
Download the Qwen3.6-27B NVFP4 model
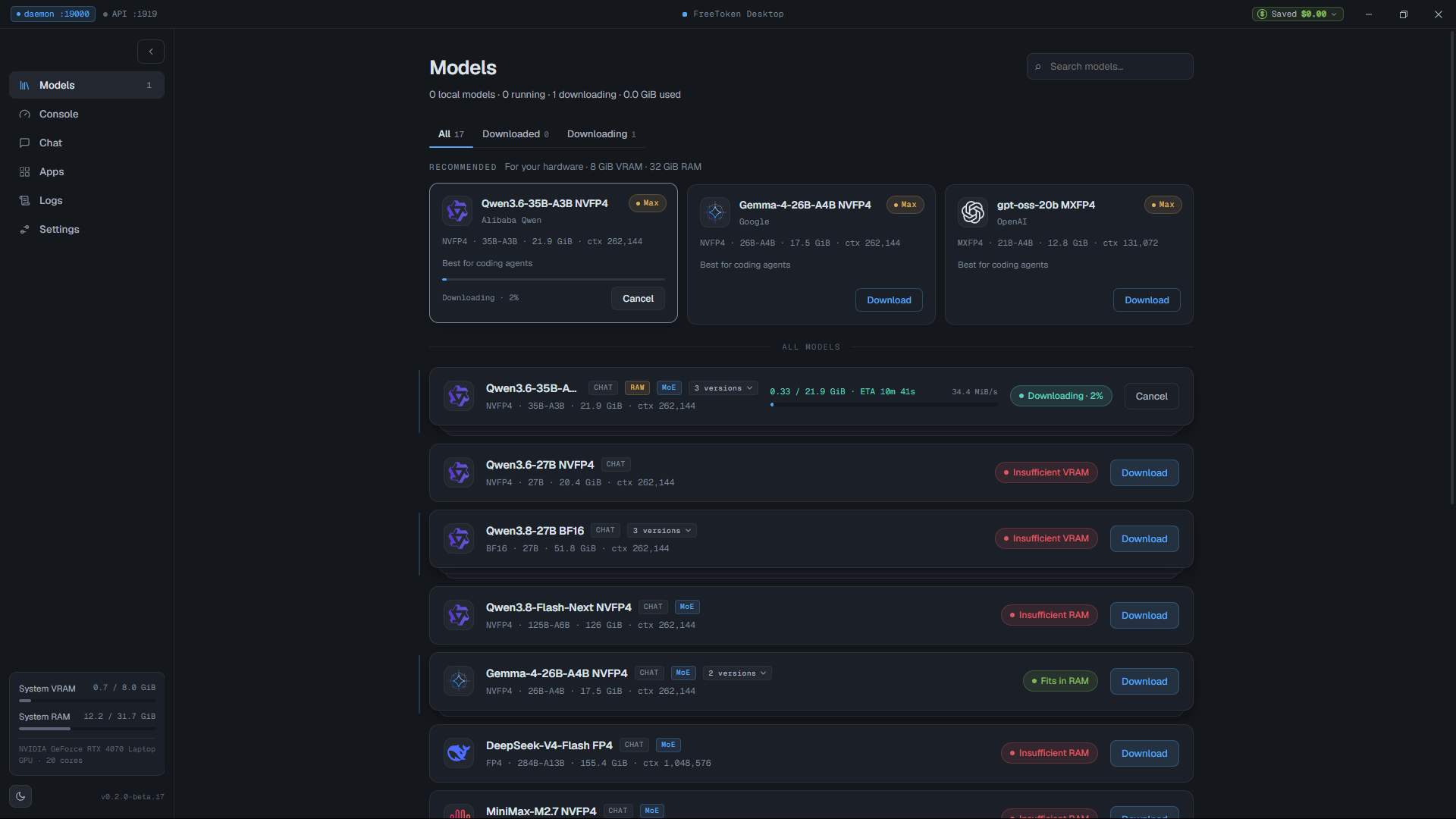pos(1144,473)
